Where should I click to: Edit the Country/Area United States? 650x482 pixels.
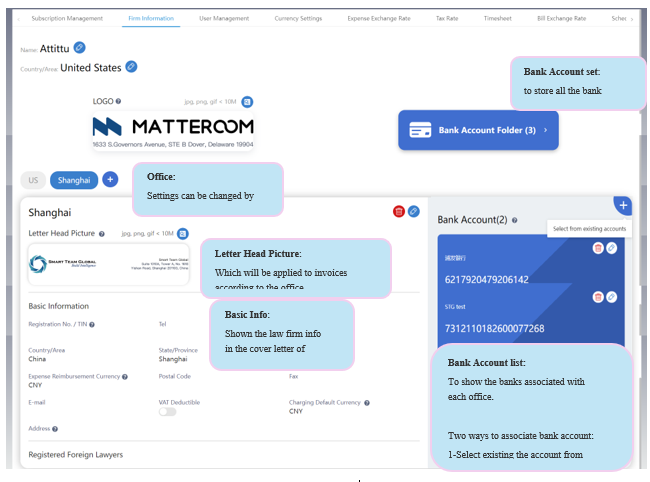click(131, 67)
